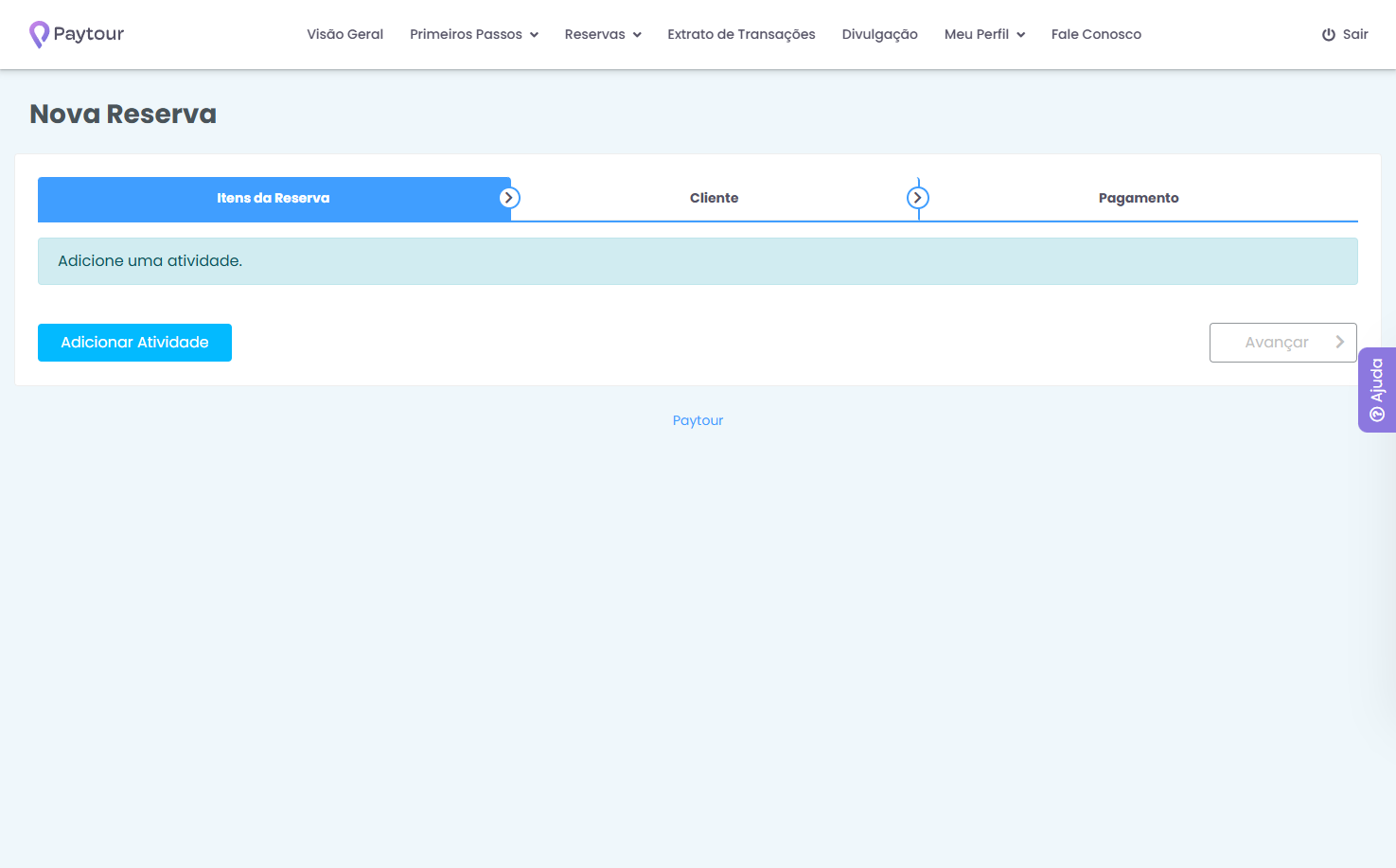Log out using the Sair link

point(1345,34)
